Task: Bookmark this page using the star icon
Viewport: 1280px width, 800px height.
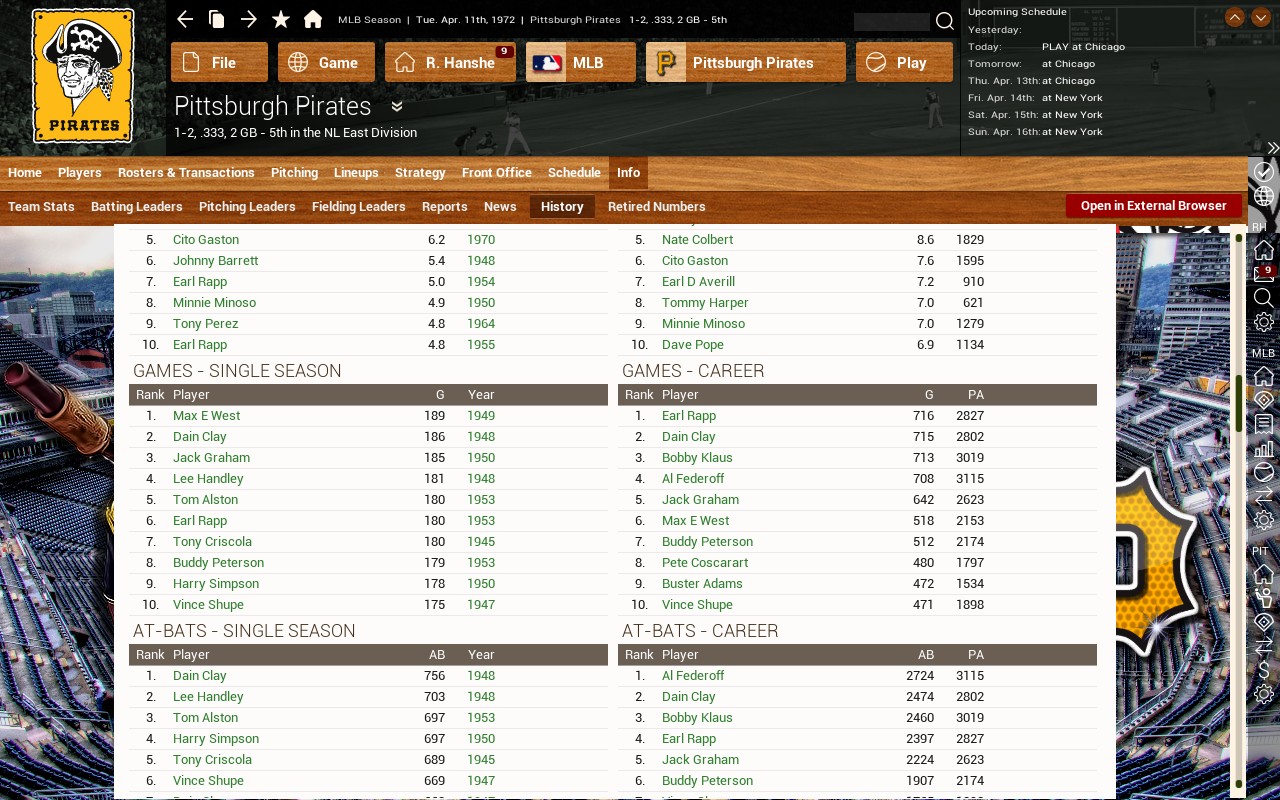Action: point(280,19)
